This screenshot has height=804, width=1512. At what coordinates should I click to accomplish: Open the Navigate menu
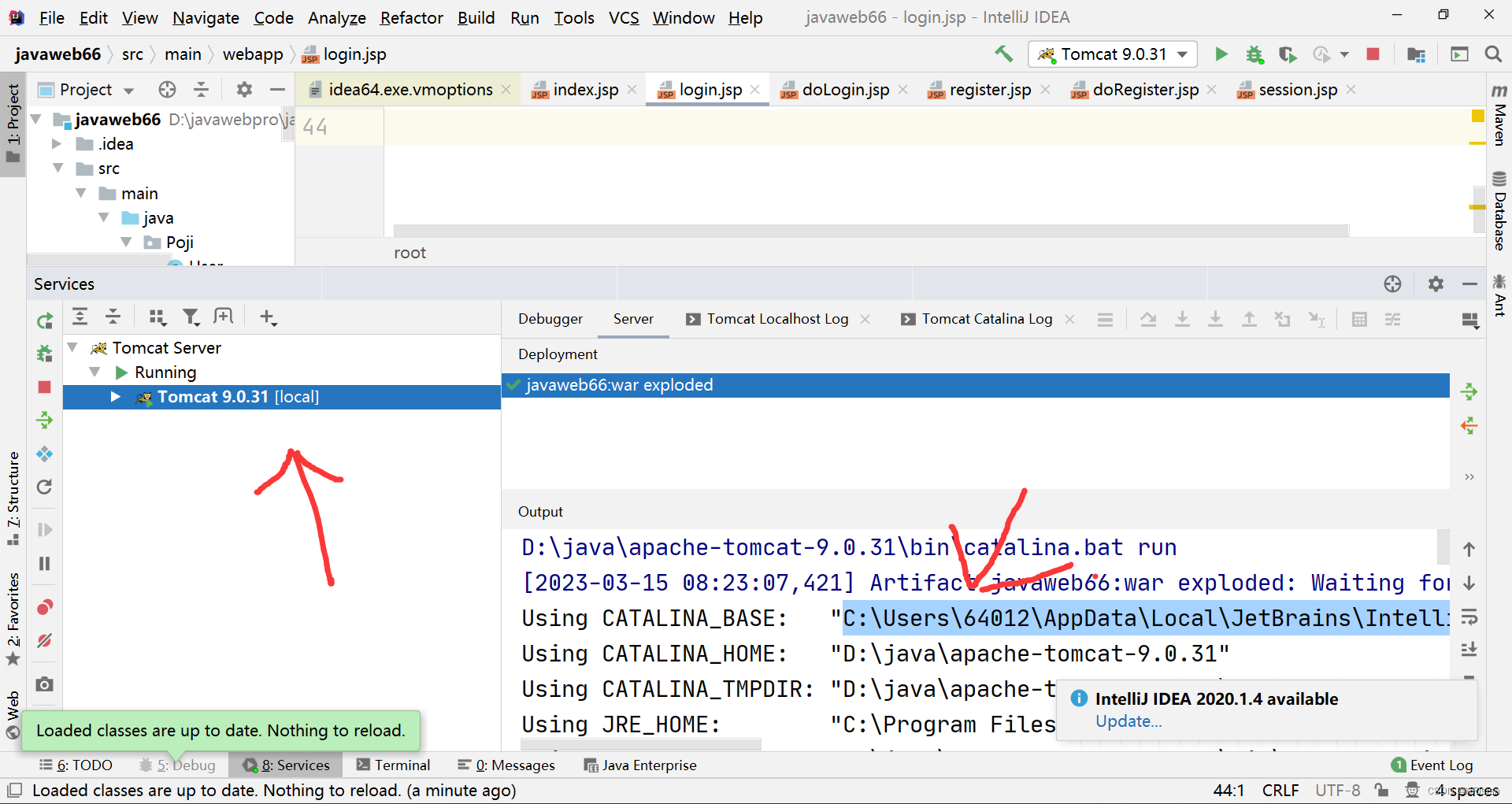(206, 17)
